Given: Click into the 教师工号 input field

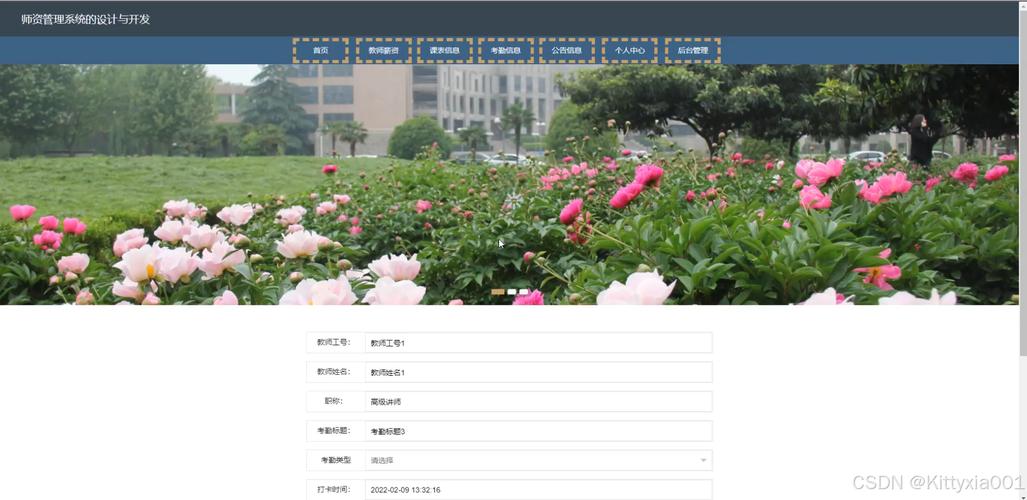Looking at the screenshot, I should pyautogui.click(x=538, y=343).
